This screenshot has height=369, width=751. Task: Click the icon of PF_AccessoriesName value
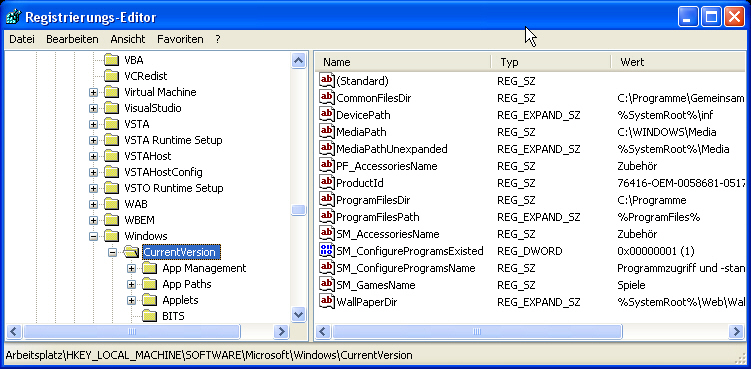327,166
